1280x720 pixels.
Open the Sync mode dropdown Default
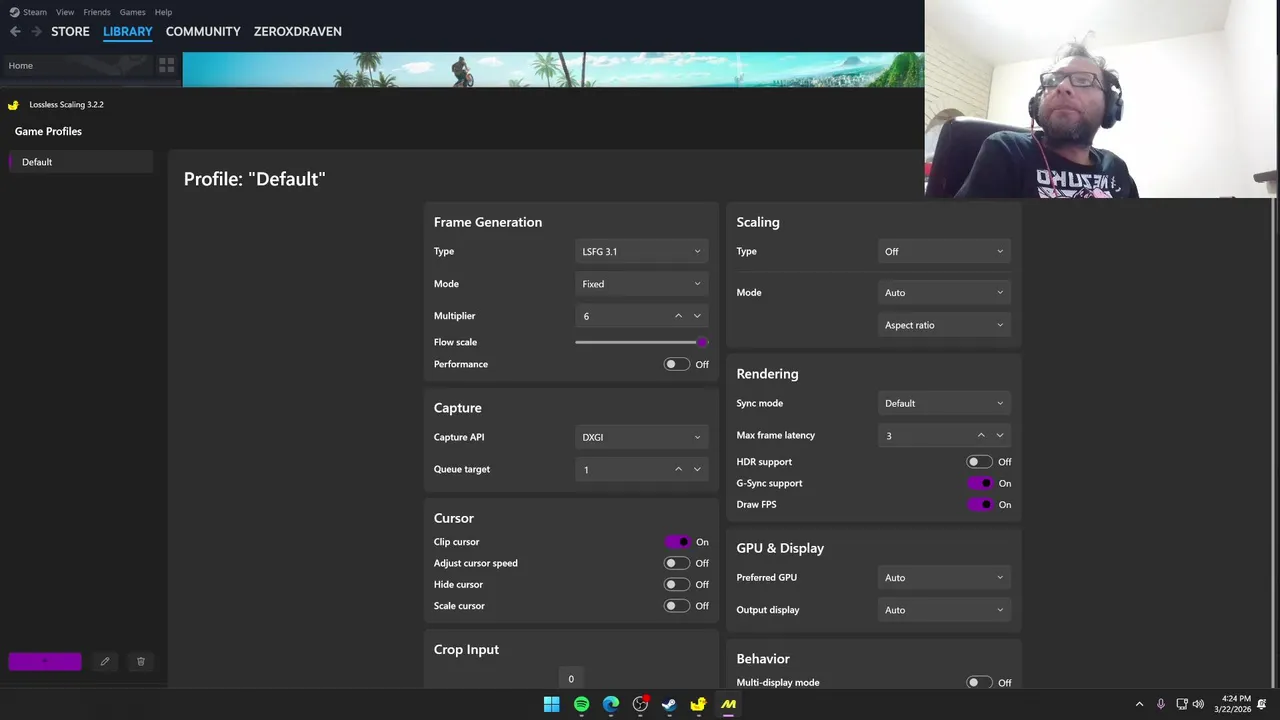click(x=944, y=403)
